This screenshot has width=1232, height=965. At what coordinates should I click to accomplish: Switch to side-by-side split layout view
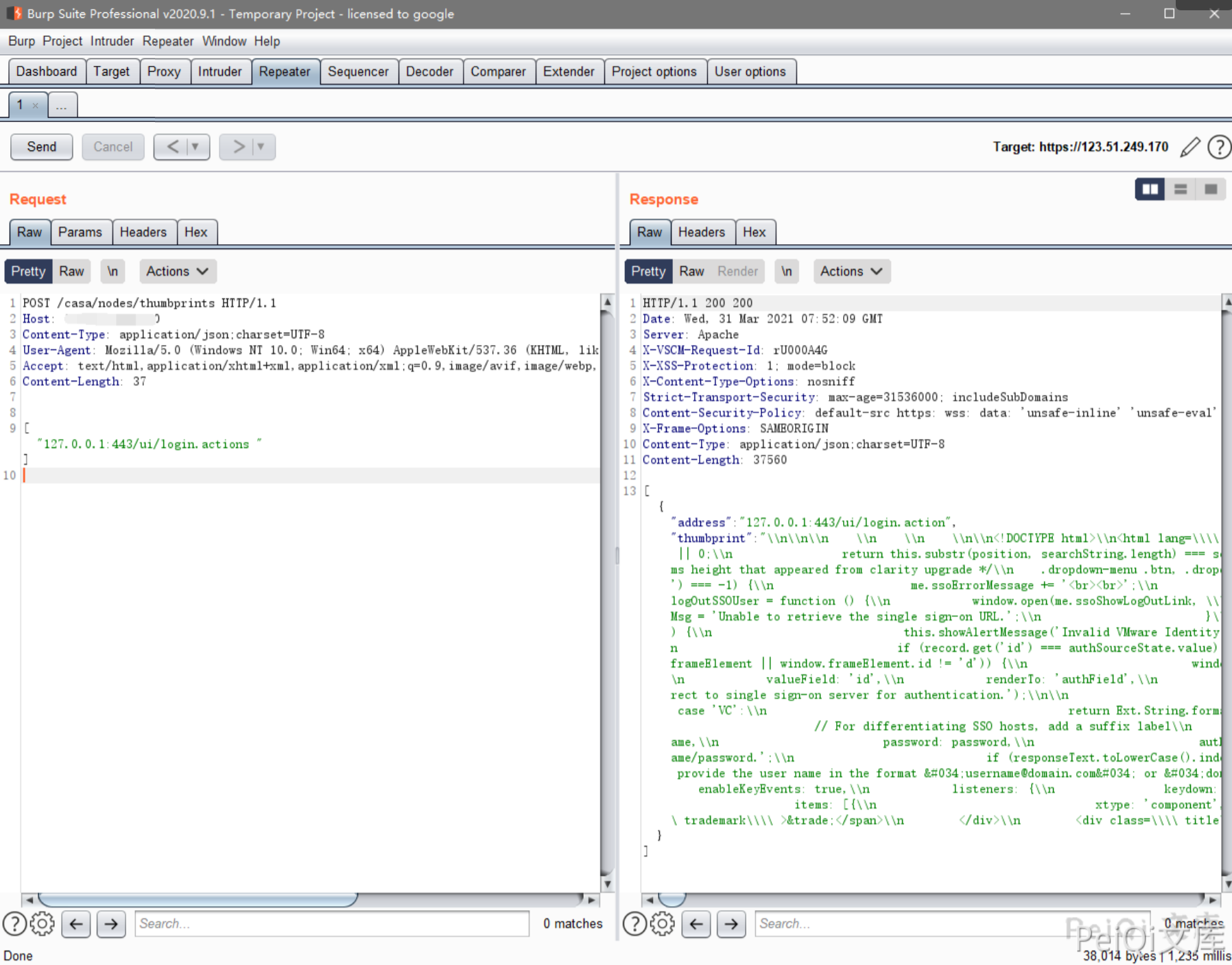point(1150,189)
